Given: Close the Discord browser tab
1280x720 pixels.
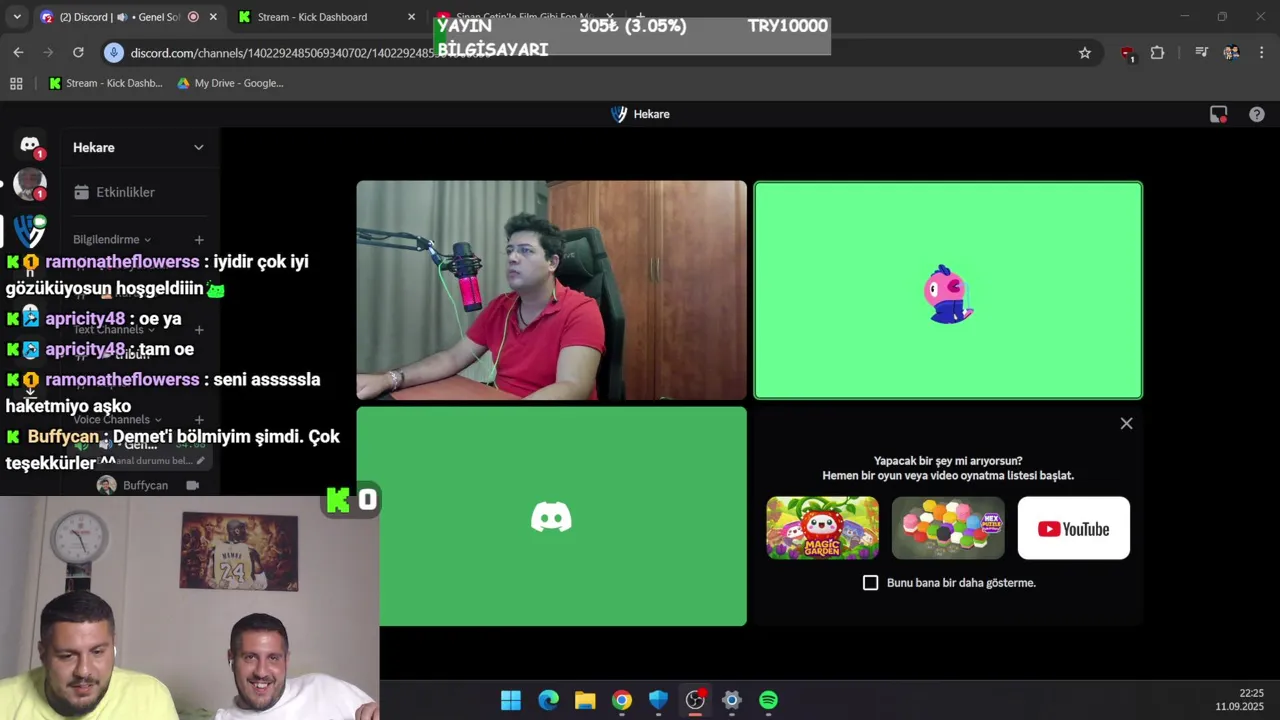Looking at the screenshot, I should (213, 17).
